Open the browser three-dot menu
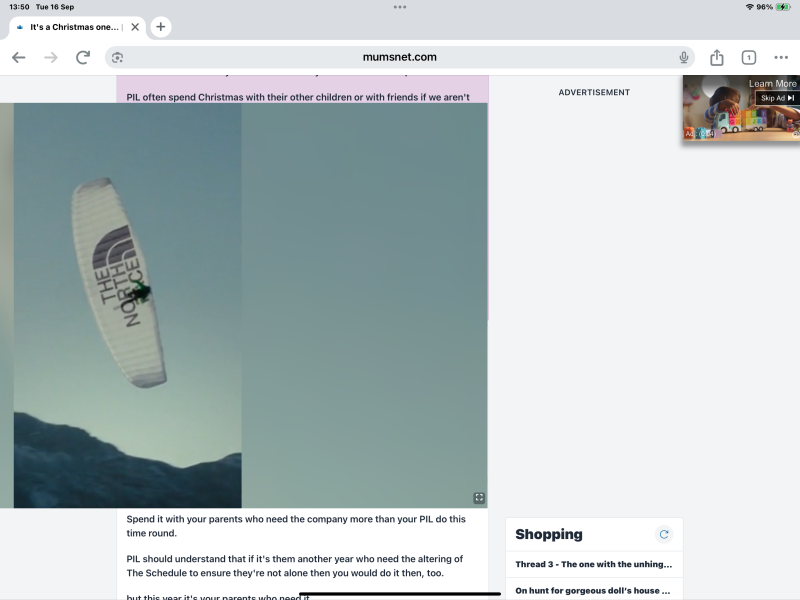 pos(781,58)
